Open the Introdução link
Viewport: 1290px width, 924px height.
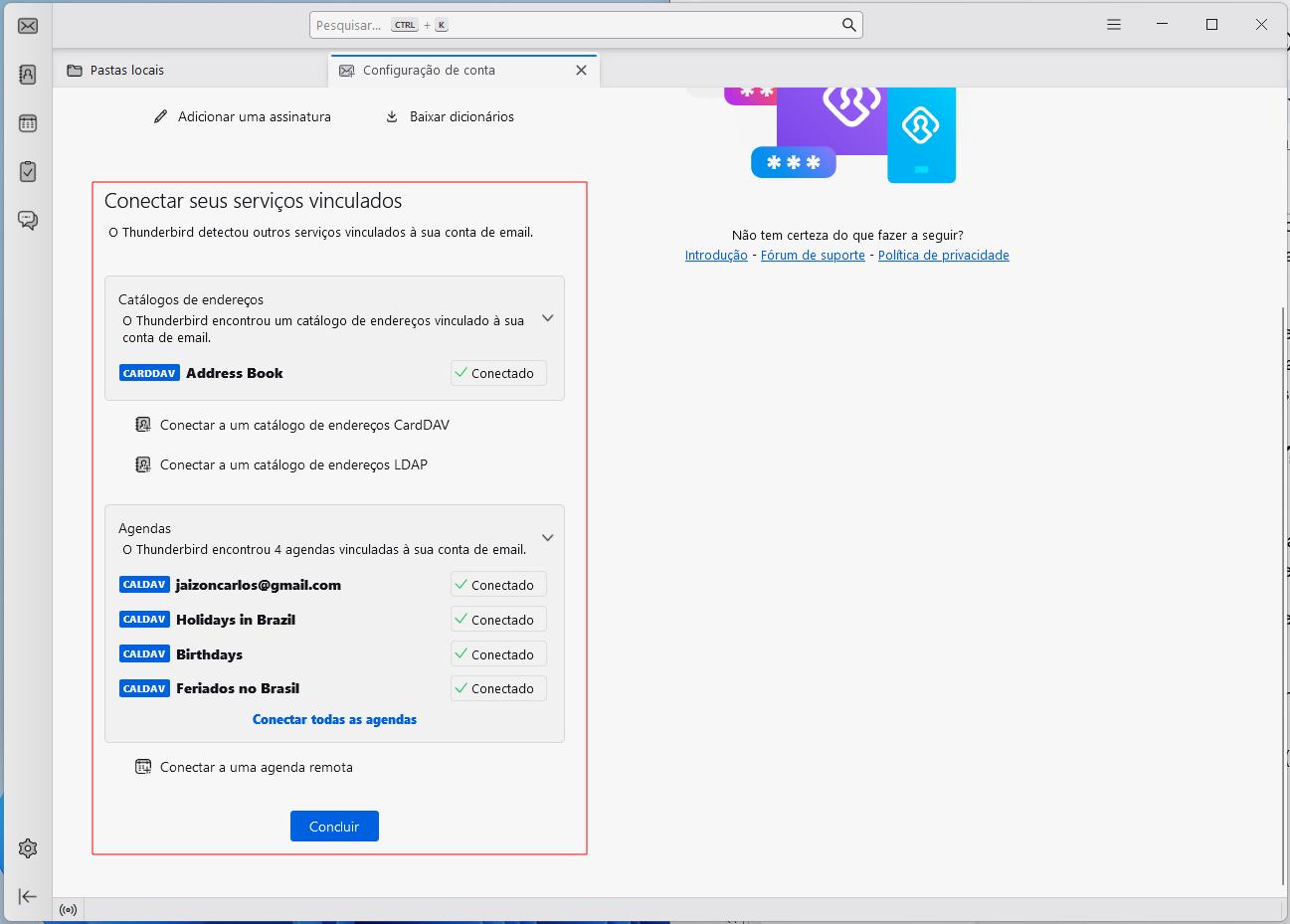[x=716, y=255]
